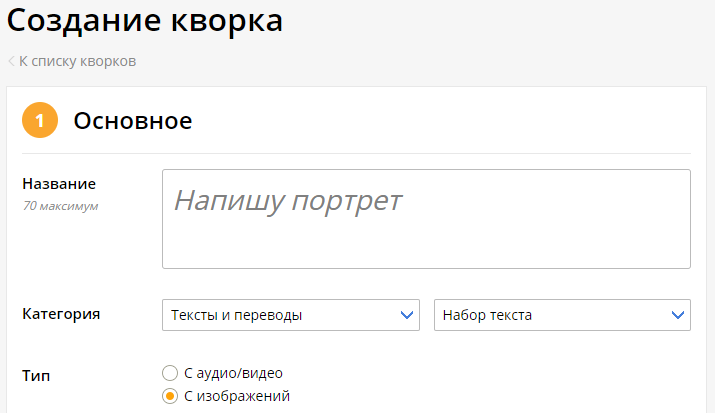The height and width of the screenshot is (413, 715).
Task: Click the Создание кворка page title
Action: coord(145,20)
